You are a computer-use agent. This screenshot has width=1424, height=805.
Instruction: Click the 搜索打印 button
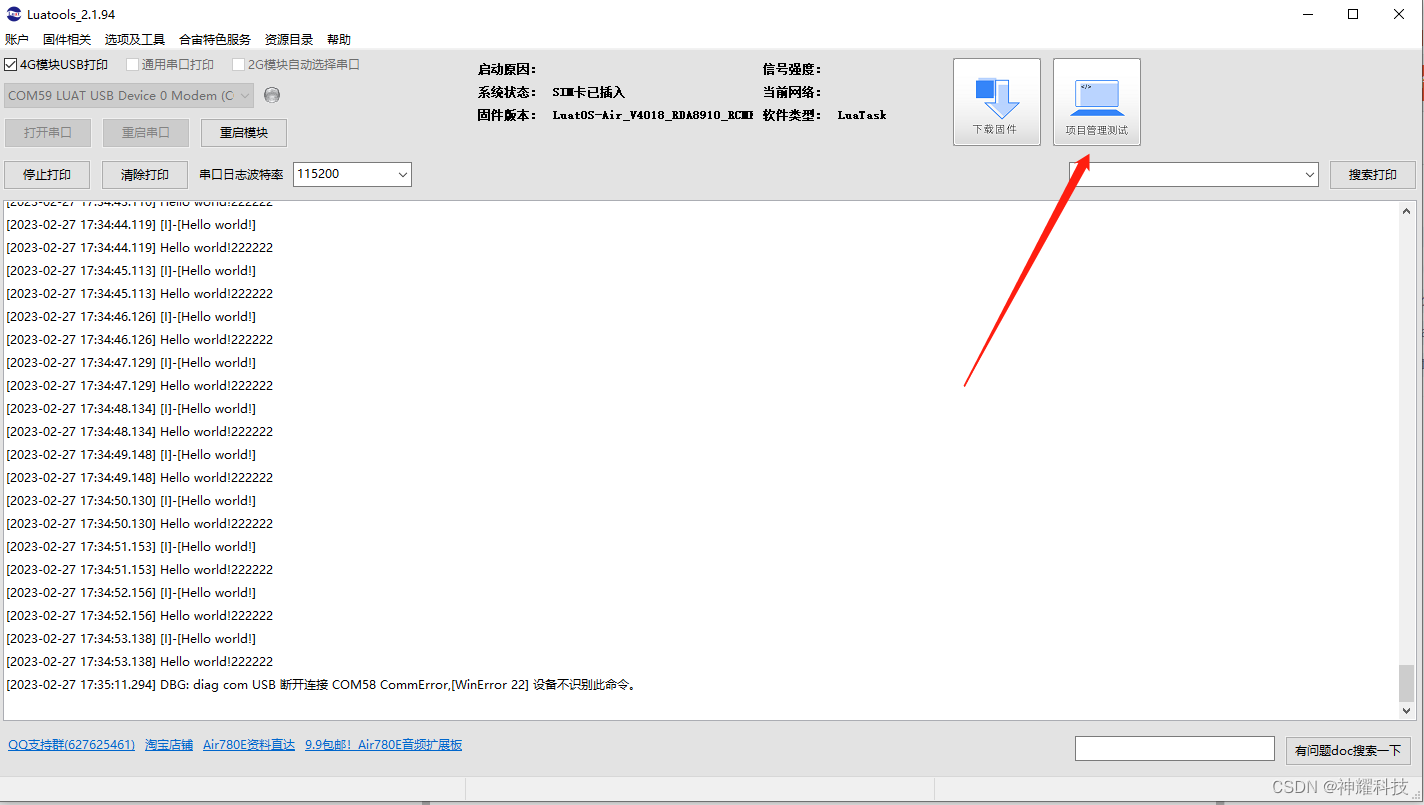tap(1373, 174)
